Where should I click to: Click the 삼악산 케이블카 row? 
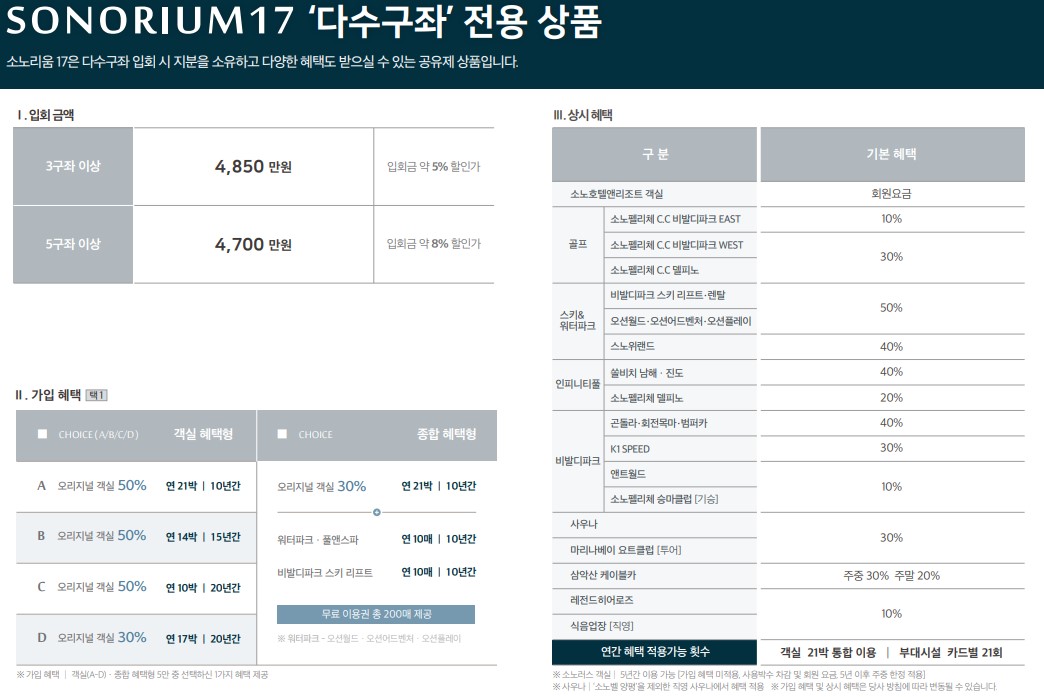pos(654,575)
